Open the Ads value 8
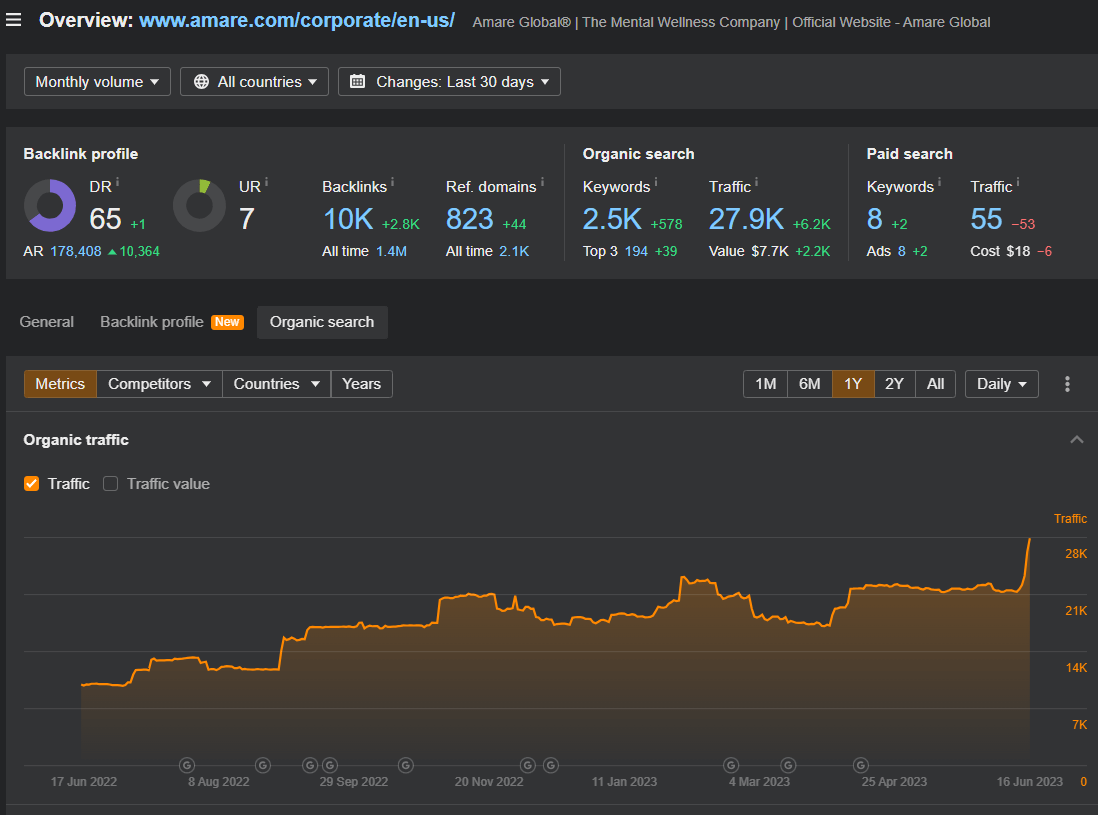Viewport: 1098px width, 815px height. click(x=902, y=251)
